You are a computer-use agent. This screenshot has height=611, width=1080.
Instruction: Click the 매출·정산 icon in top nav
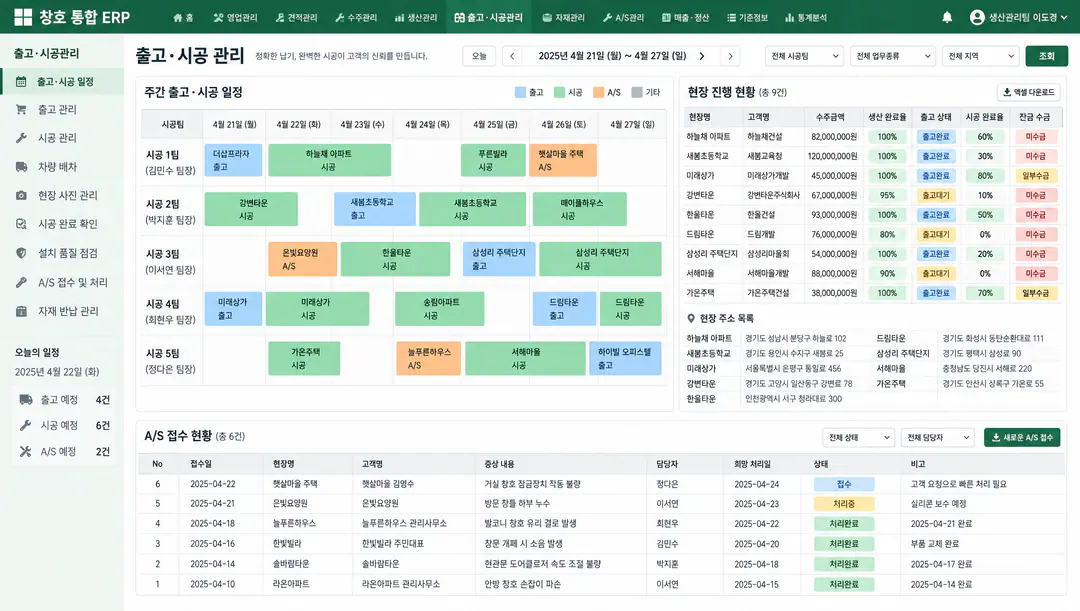click(x=666, y=18)
